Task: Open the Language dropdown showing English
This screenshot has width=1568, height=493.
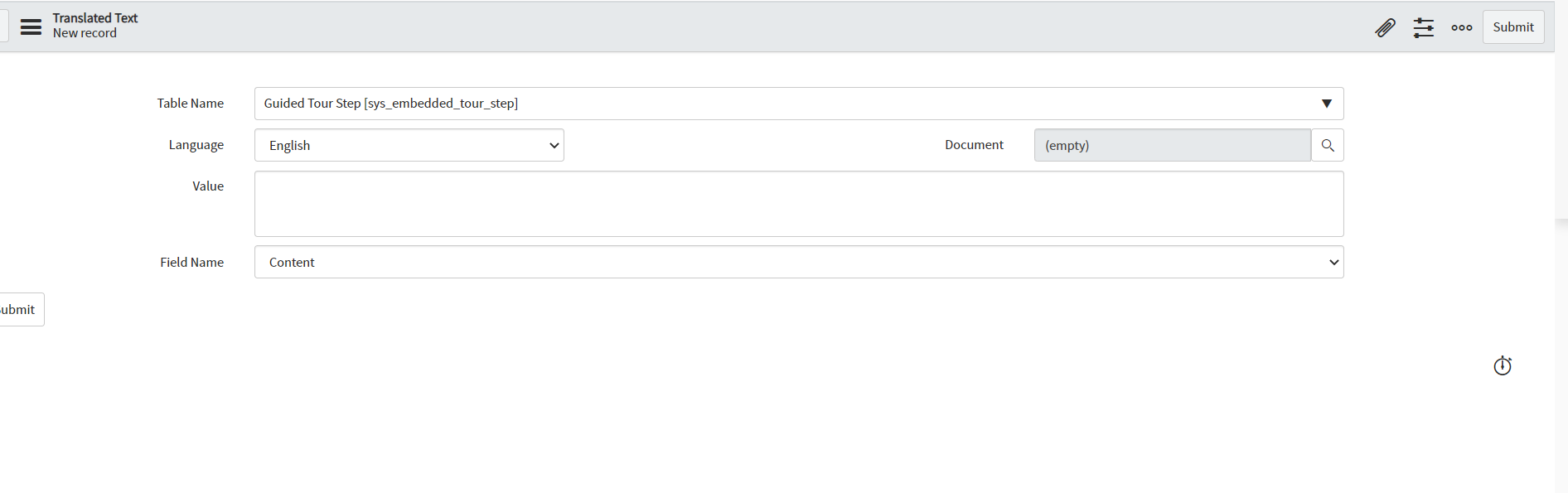Action: pos(409,145)
